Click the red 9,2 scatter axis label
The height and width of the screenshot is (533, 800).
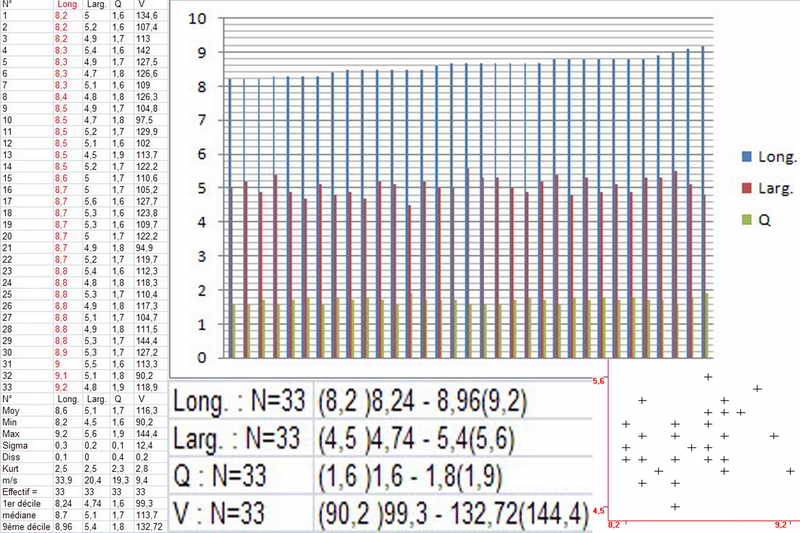783,523
